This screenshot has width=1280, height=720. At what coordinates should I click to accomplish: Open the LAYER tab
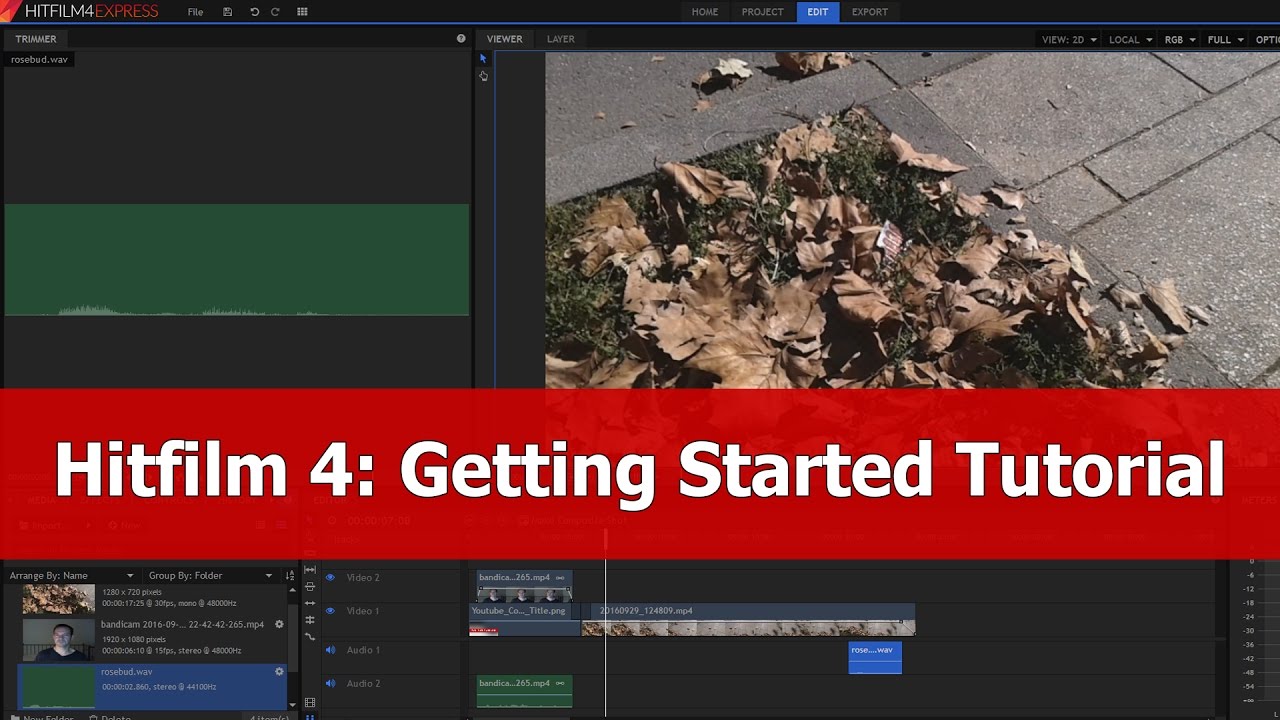pos(561,39)
